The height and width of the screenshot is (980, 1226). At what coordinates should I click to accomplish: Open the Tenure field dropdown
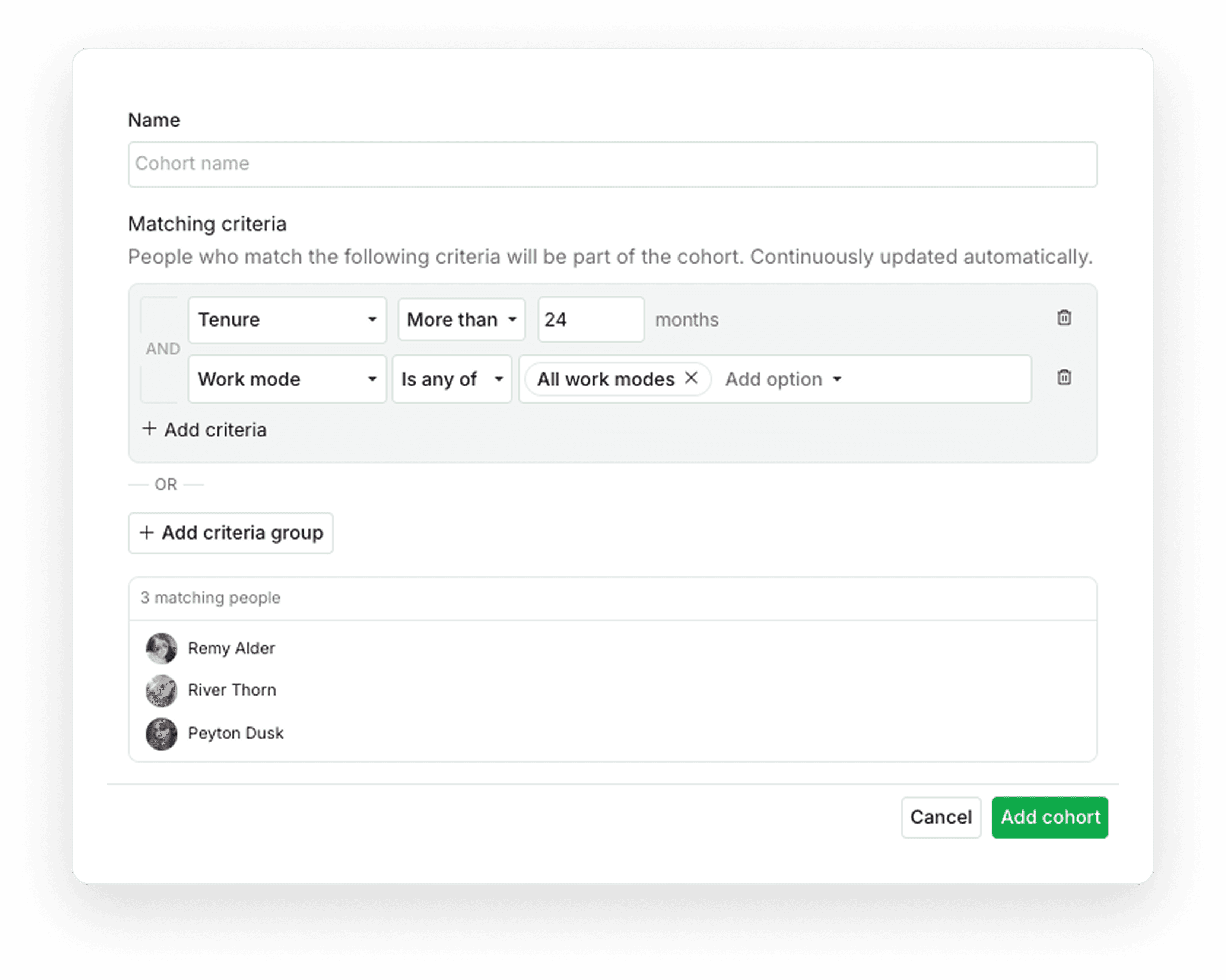click(x=287, y=320)
